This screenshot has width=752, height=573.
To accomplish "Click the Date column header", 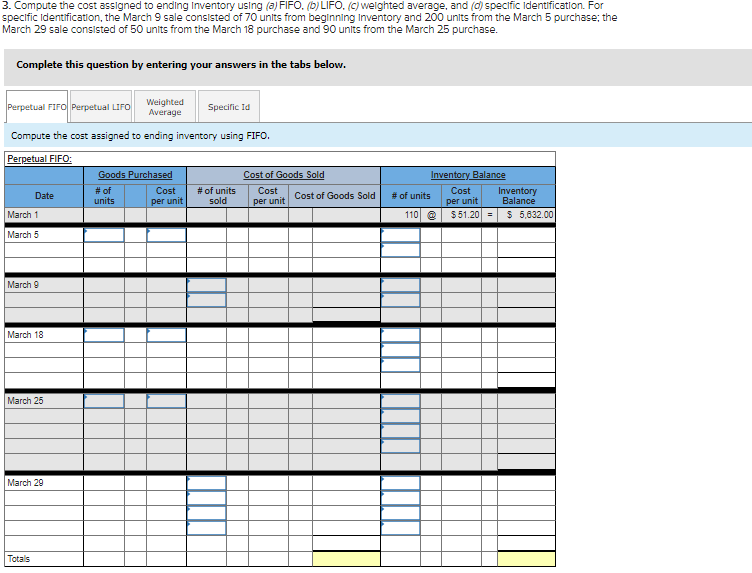I will (x=44, y=196).
